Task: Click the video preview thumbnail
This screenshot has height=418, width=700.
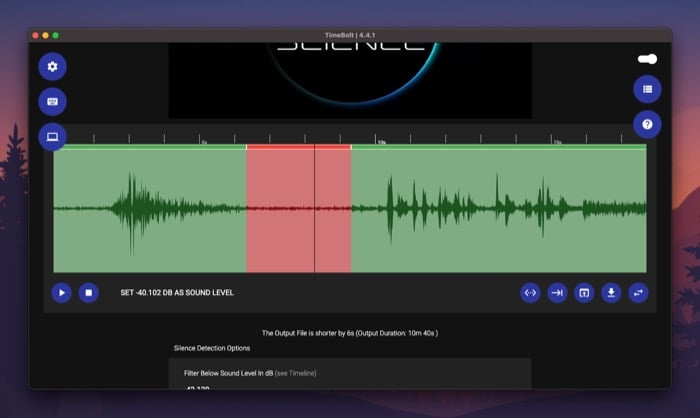Action: [x=350, y=81]
